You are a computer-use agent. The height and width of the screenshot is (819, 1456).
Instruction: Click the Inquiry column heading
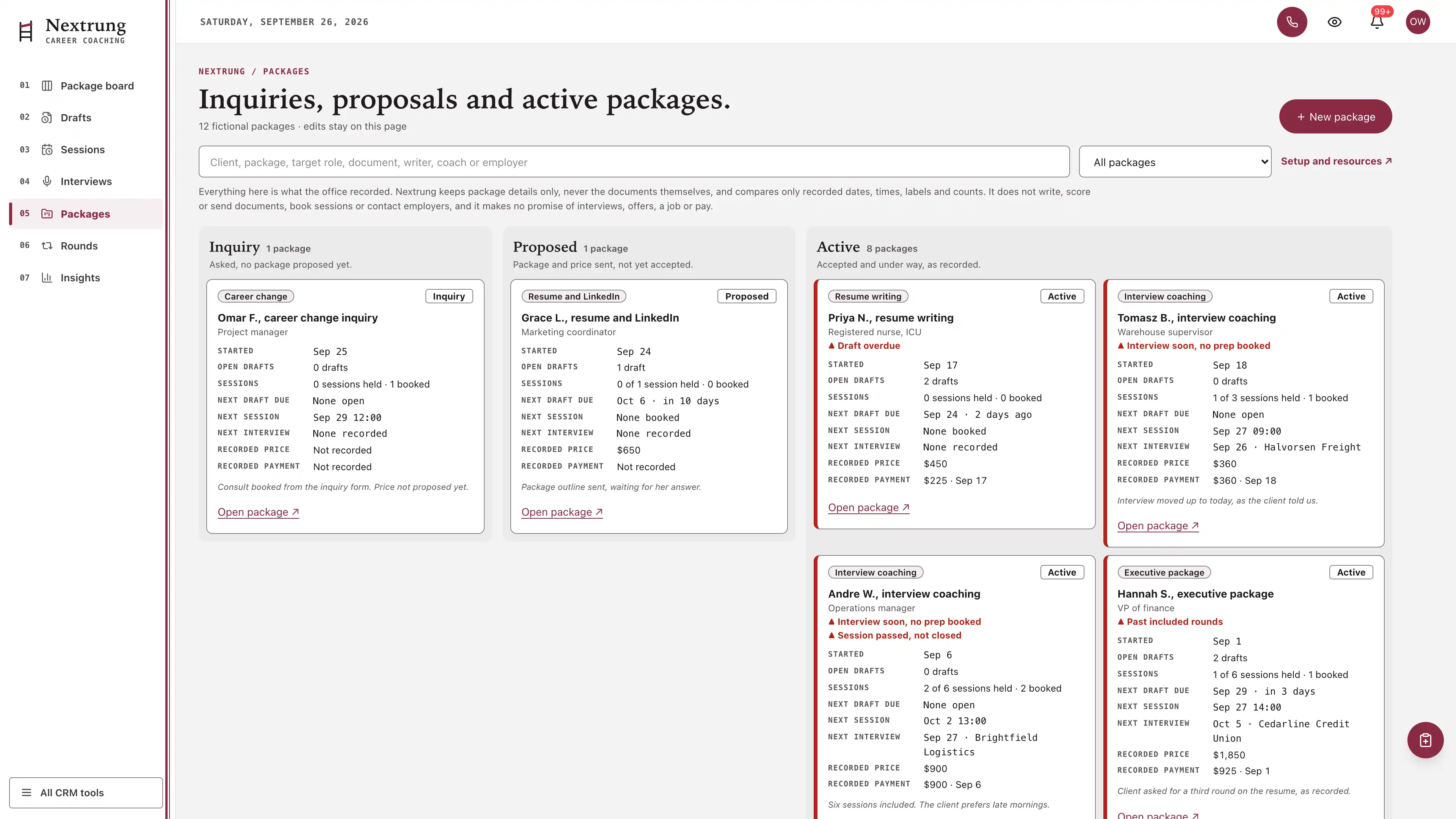pyautogui.click(x=235, y=247)
